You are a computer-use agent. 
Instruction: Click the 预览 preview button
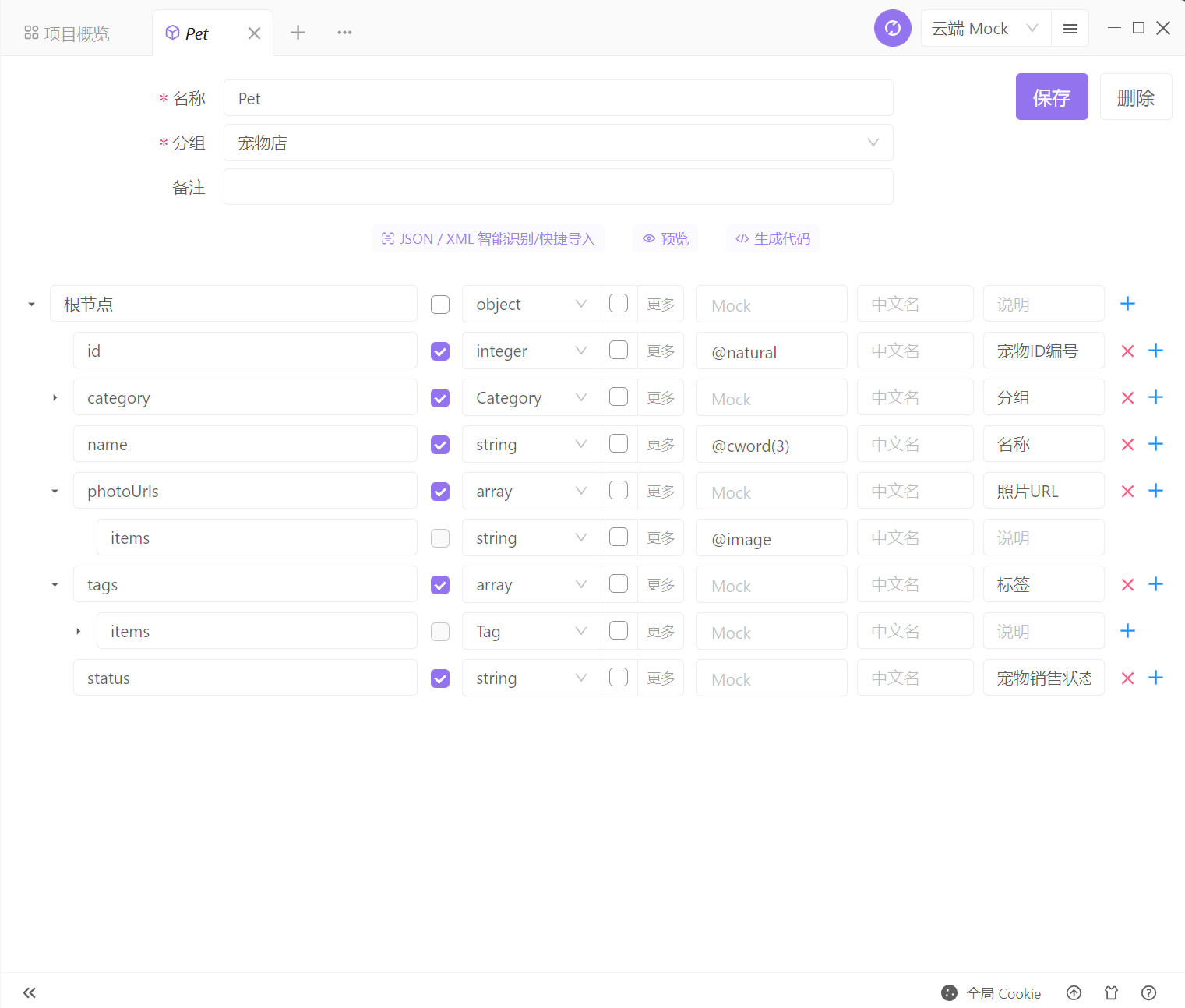coord(665,238)
